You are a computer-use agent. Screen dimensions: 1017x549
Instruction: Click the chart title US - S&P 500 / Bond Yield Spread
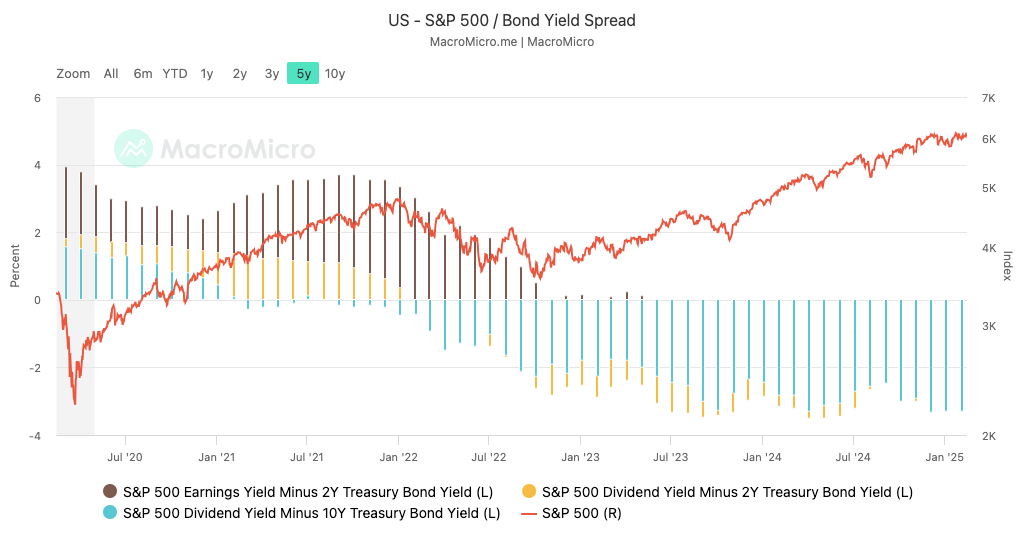point(511,20)
